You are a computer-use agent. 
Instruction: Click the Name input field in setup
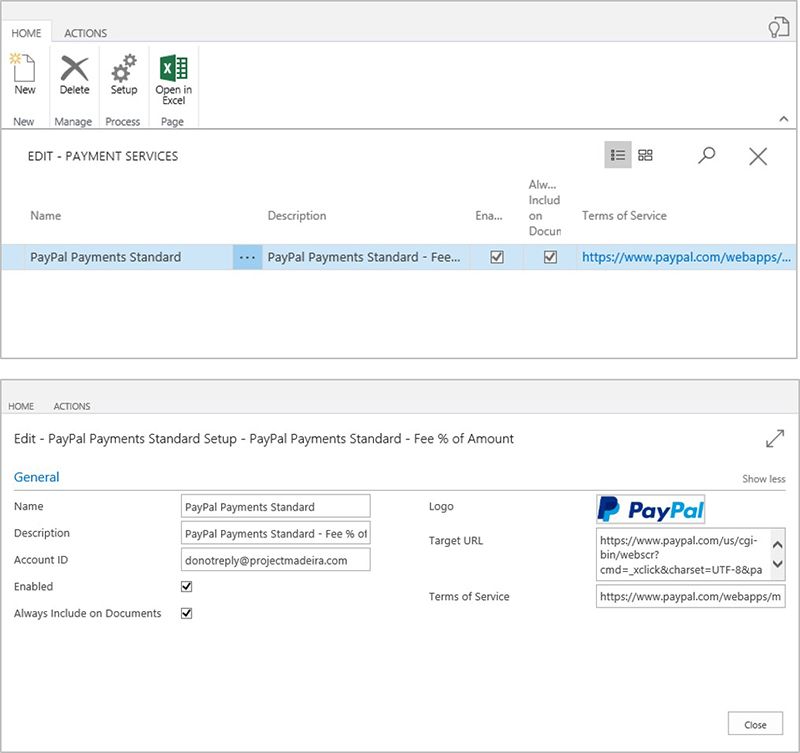[276, 507]
